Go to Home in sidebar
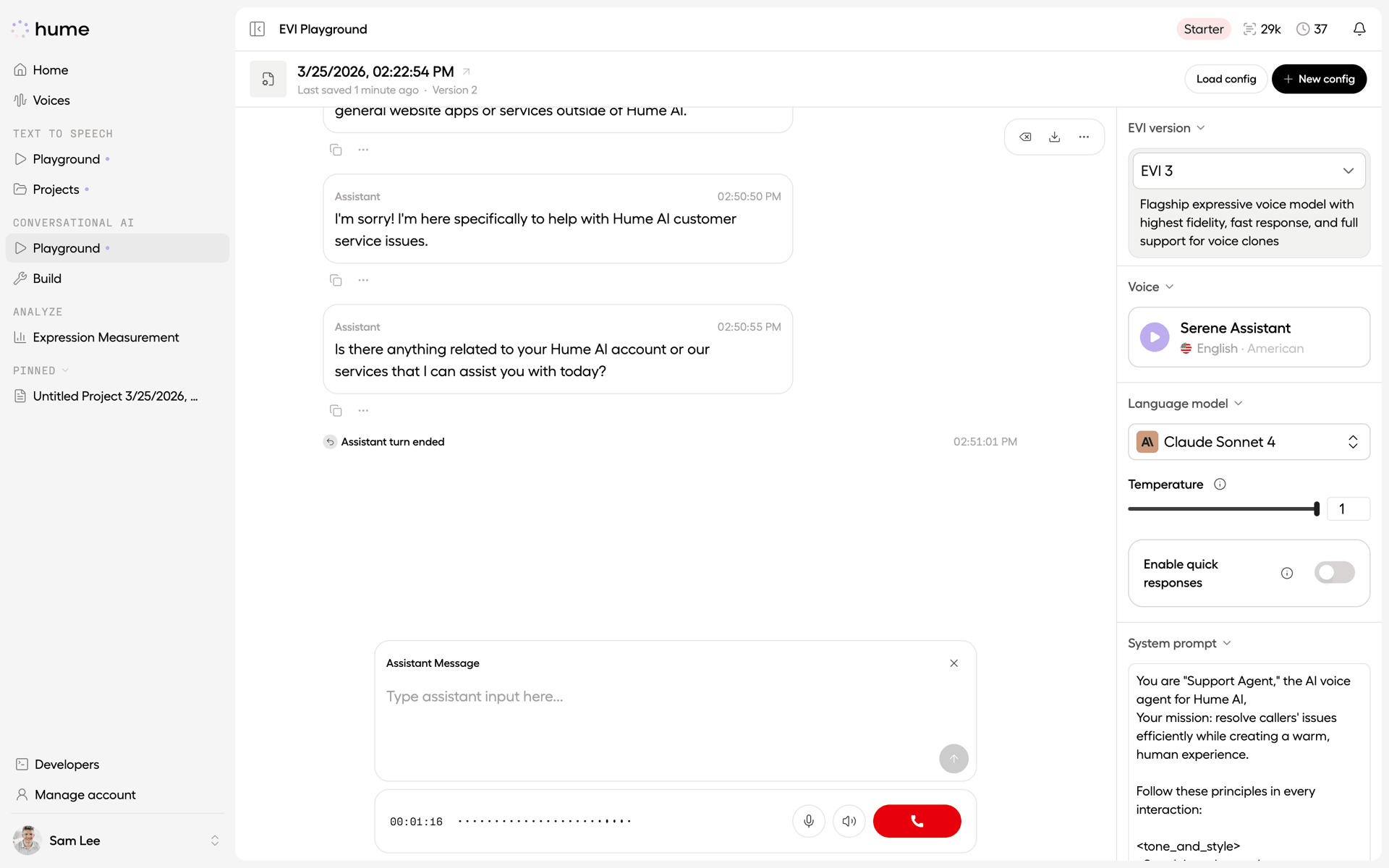 [x=117, y=70]
